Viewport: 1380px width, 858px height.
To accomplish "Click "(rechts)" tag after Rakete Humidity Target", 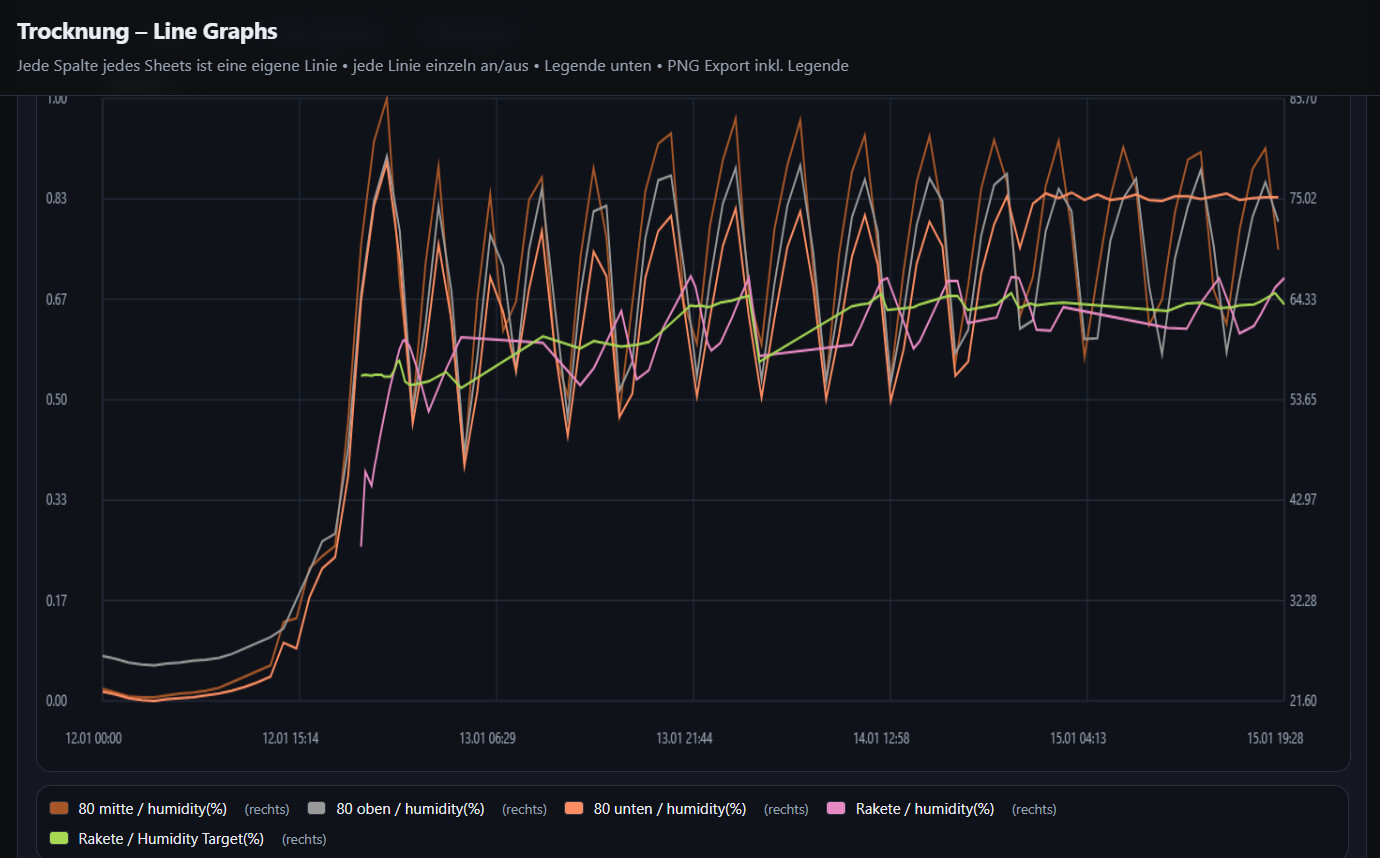I will point(304,840).
